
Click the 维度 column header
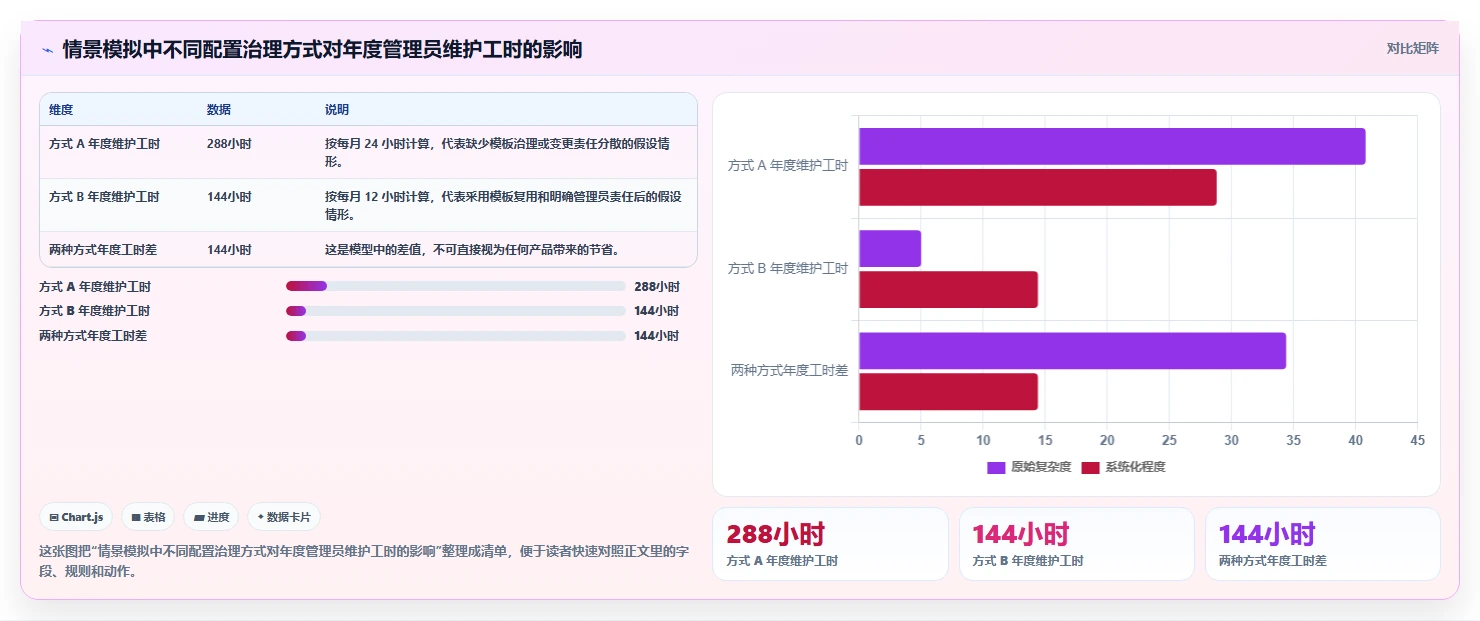click(x=61, y=109)
